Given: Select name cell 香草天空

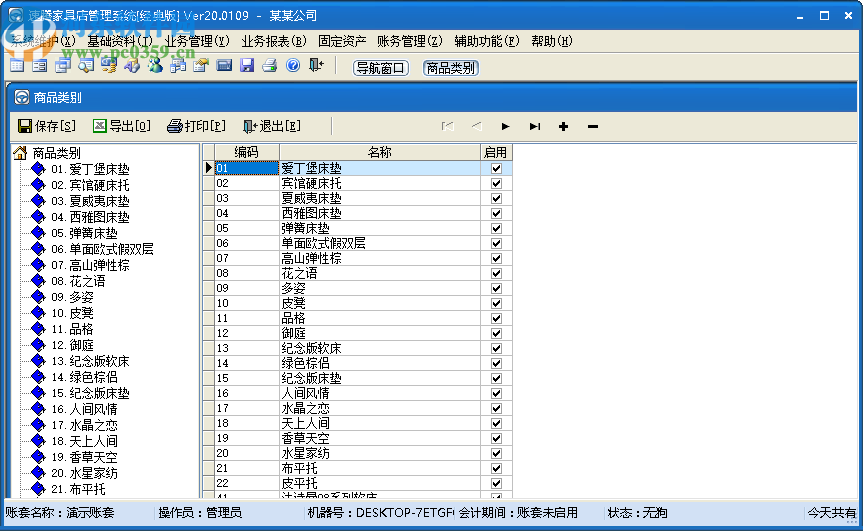Looking at the screenshot, I should [380, 439].
